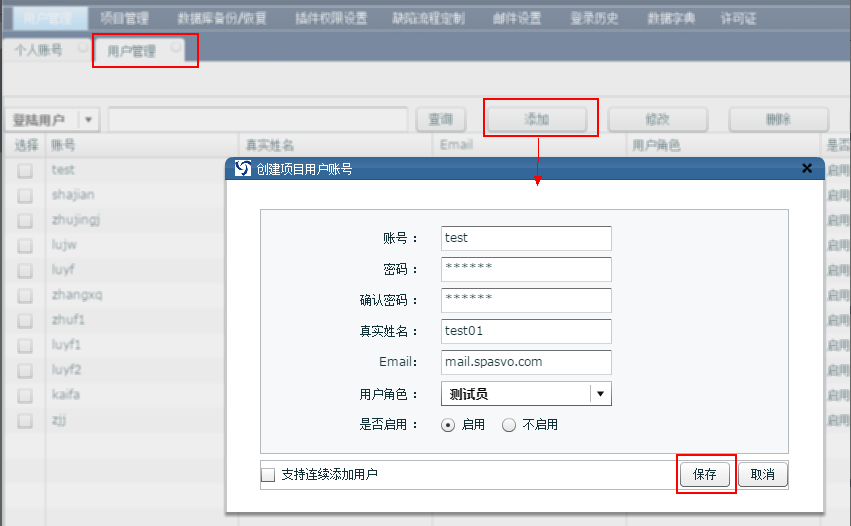
Task: Click the logo icon in dialog title bar
Action: click(x=241, y=169)
